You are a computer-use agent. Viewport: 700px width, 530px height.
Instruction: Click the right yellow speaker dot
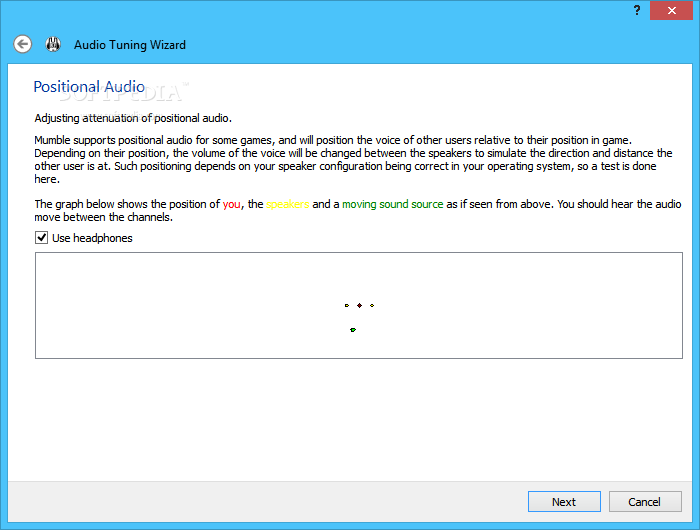point(372,305)
